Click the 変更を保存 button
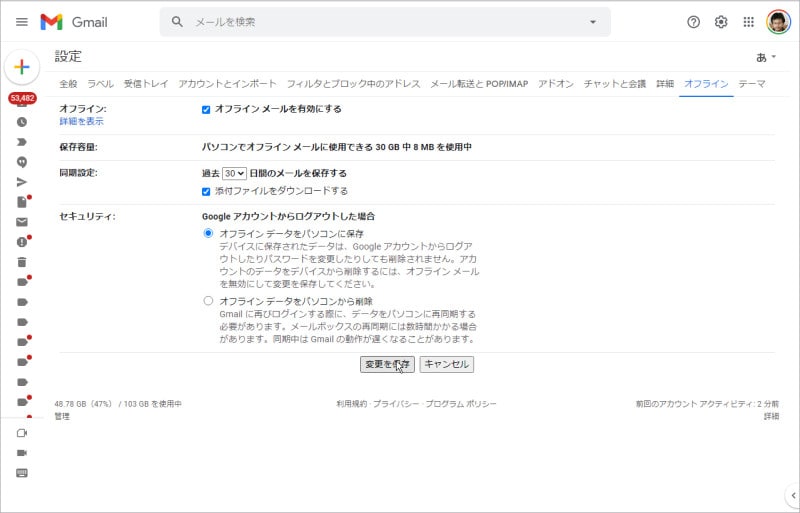Viewport: 800px width, 513px height. [386, 364]
